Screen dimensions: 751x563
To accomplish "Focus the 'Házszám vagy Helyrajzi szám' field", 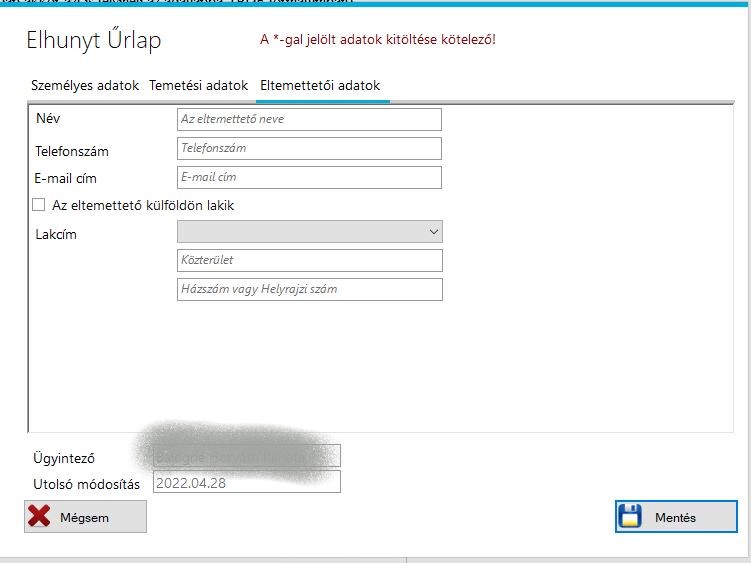I will click(x=309, y=289).
